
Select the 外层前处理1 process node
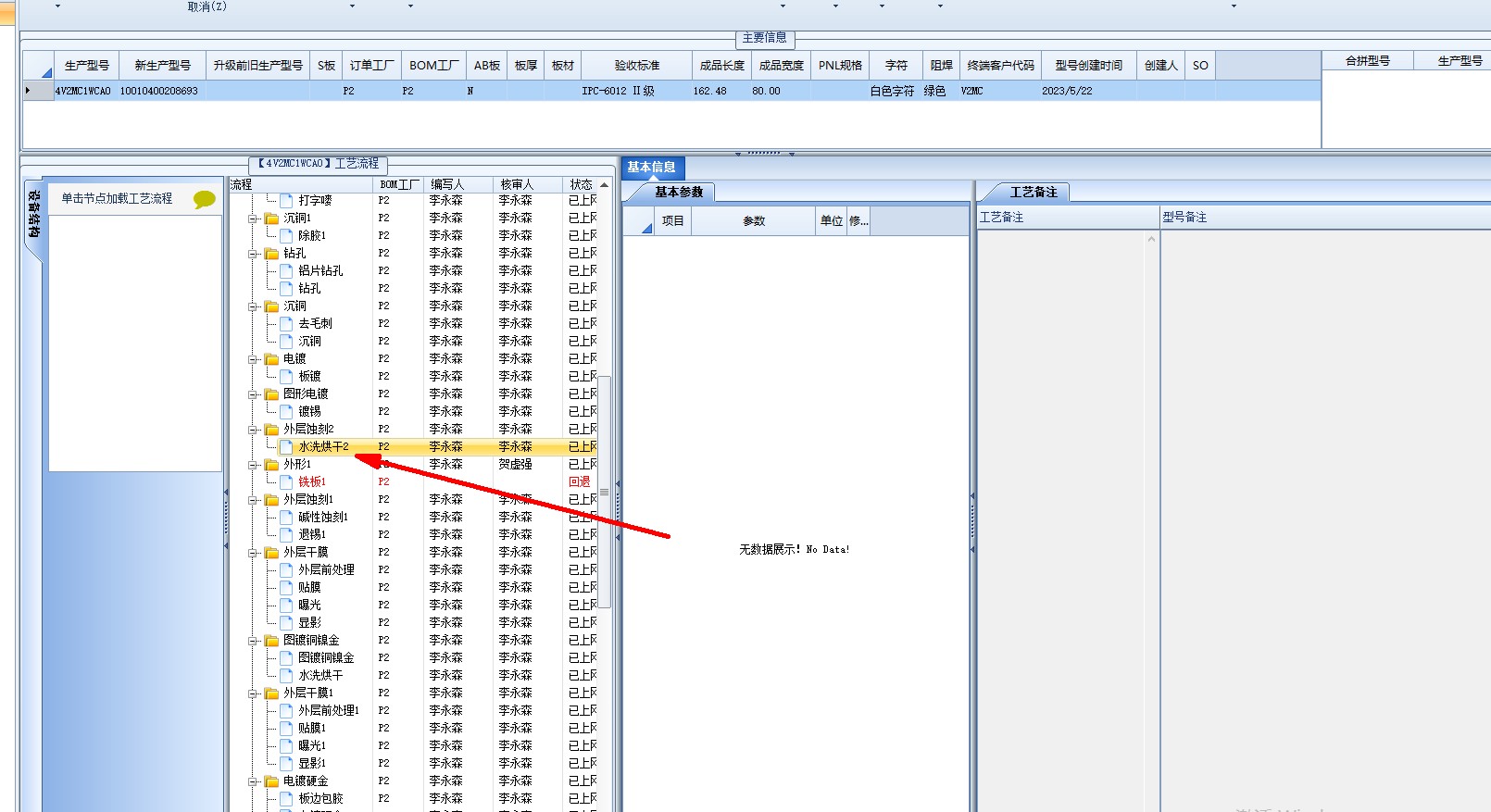pos(328,711)
